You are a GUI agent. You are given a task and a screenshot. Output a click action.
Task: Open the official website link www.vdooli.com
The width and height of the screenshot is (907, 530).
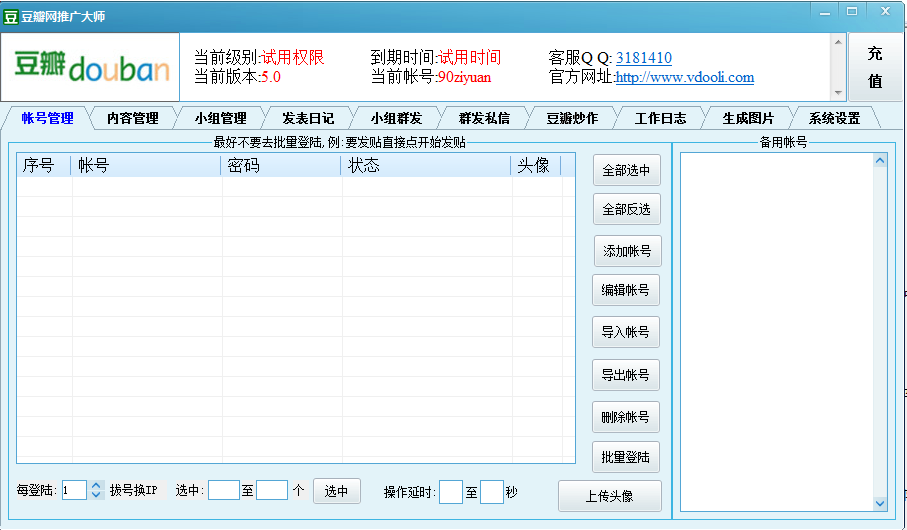pyautogui.click(x=685, y=77)
